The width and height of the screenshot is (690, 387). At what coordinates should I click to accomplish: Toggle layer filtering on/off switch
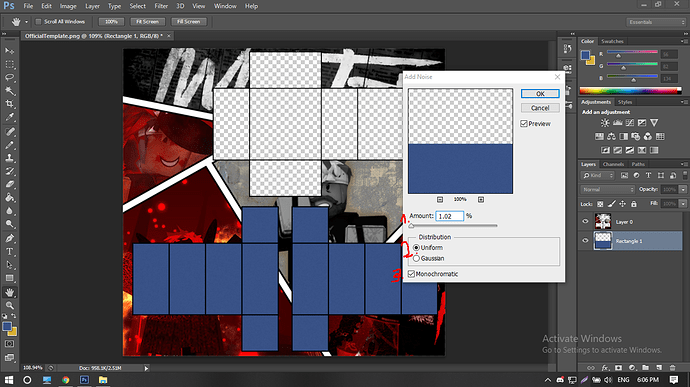tap(685, 175)
